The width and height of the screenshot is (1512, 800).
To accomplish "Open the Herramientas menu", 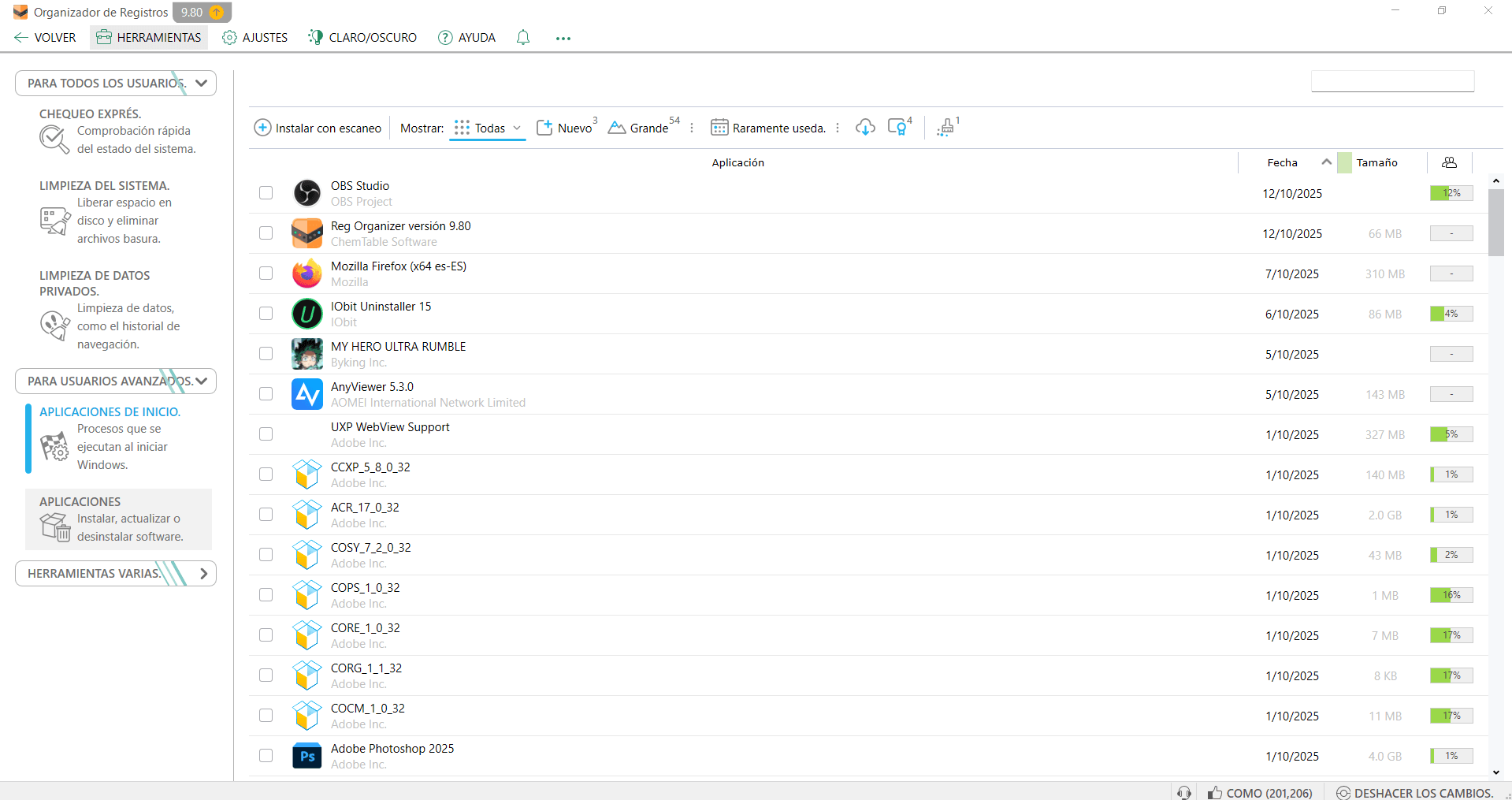I will [x=149, y=37].
